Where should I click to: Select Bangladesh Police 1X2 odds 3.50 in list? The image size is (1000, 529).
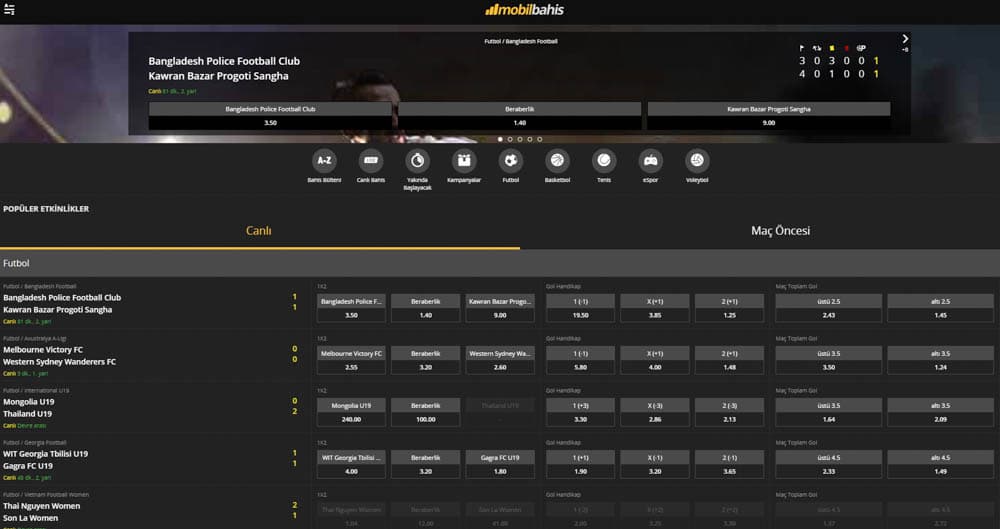(351, 308)
